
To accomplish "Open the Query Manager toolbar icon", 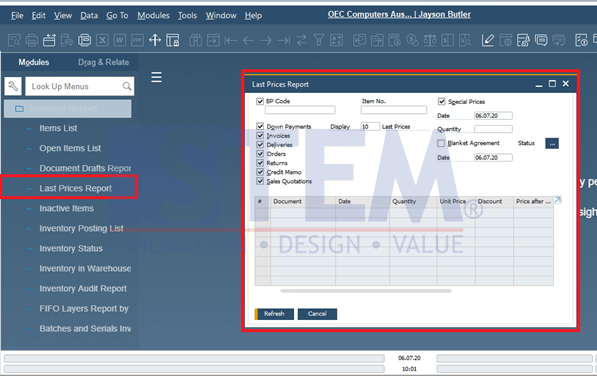I will pos(523,40).
